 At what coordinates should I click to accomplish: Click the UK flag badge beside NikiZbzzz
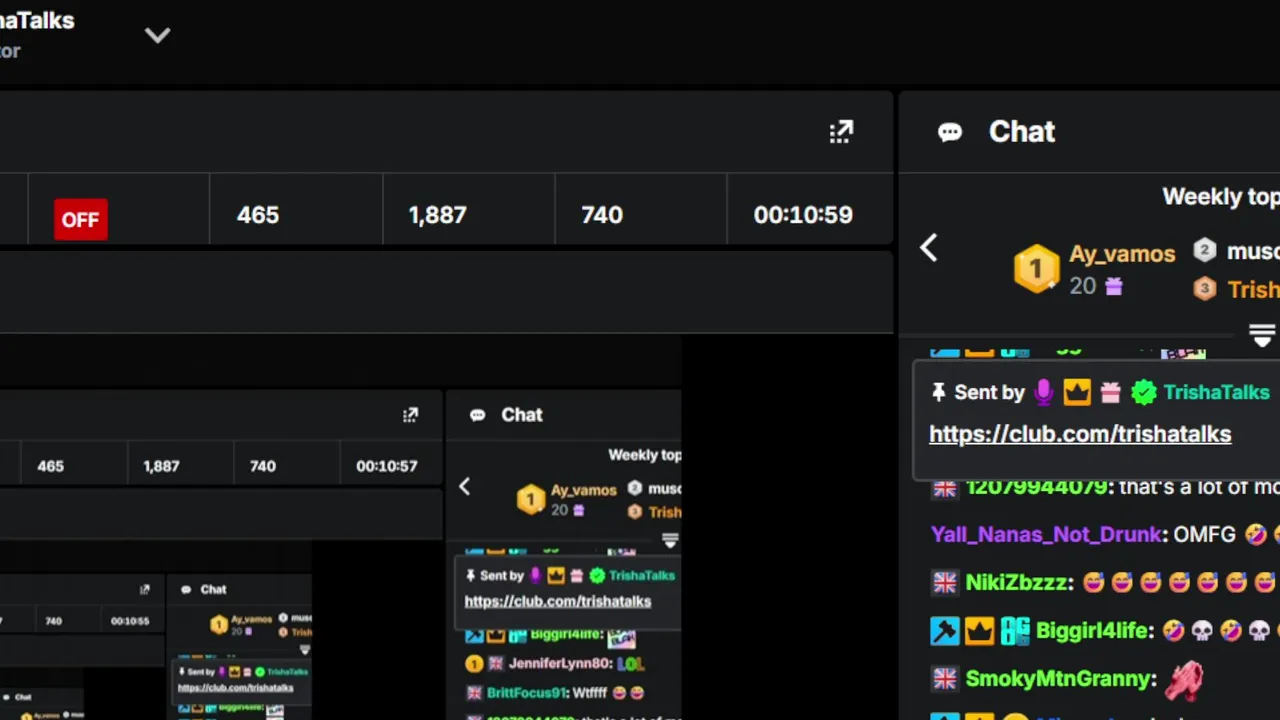click(945, 583)
